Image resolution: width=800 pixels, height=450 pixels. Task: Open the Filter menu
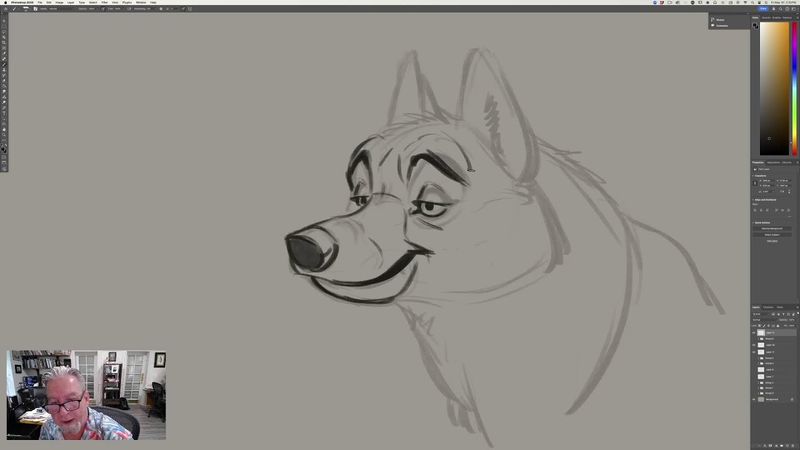point(105,2)
